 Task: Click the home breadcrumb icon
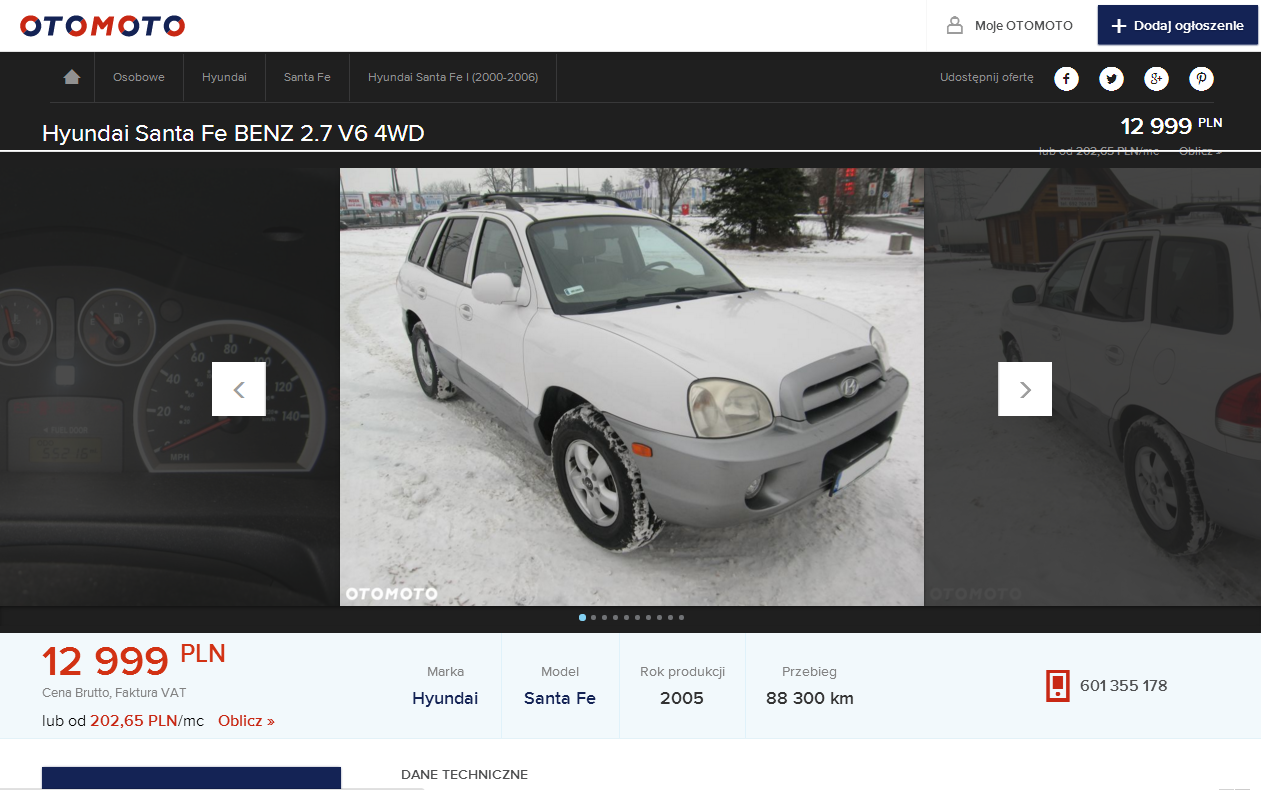pyautogui.click(x=72, y=77)
